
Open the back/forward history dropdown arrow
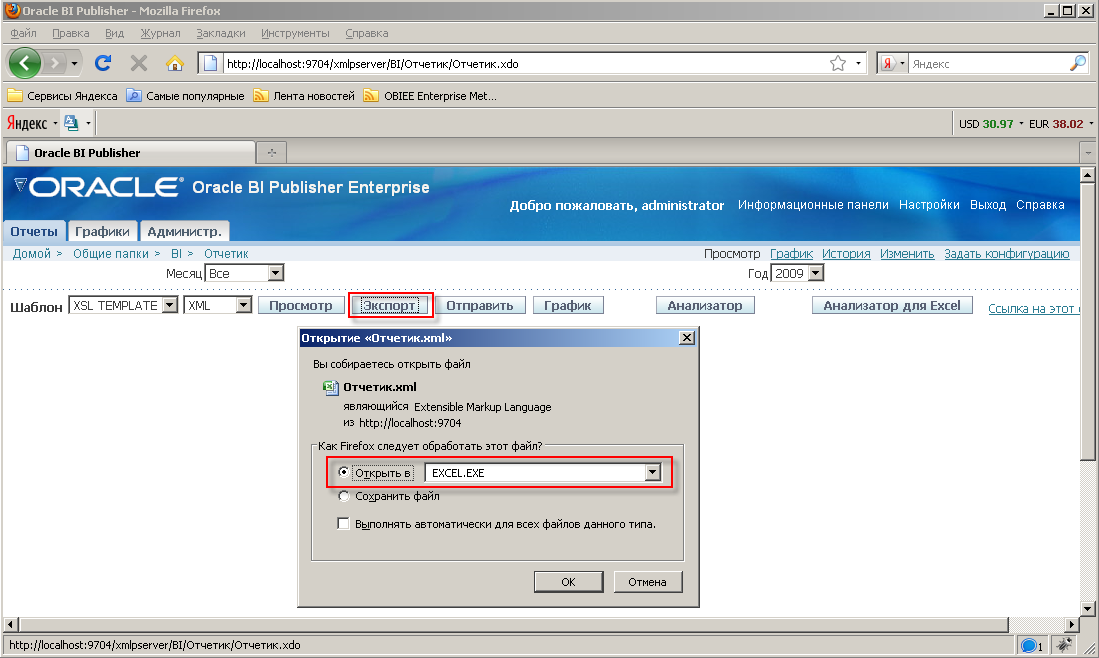[x=74, y=64]
